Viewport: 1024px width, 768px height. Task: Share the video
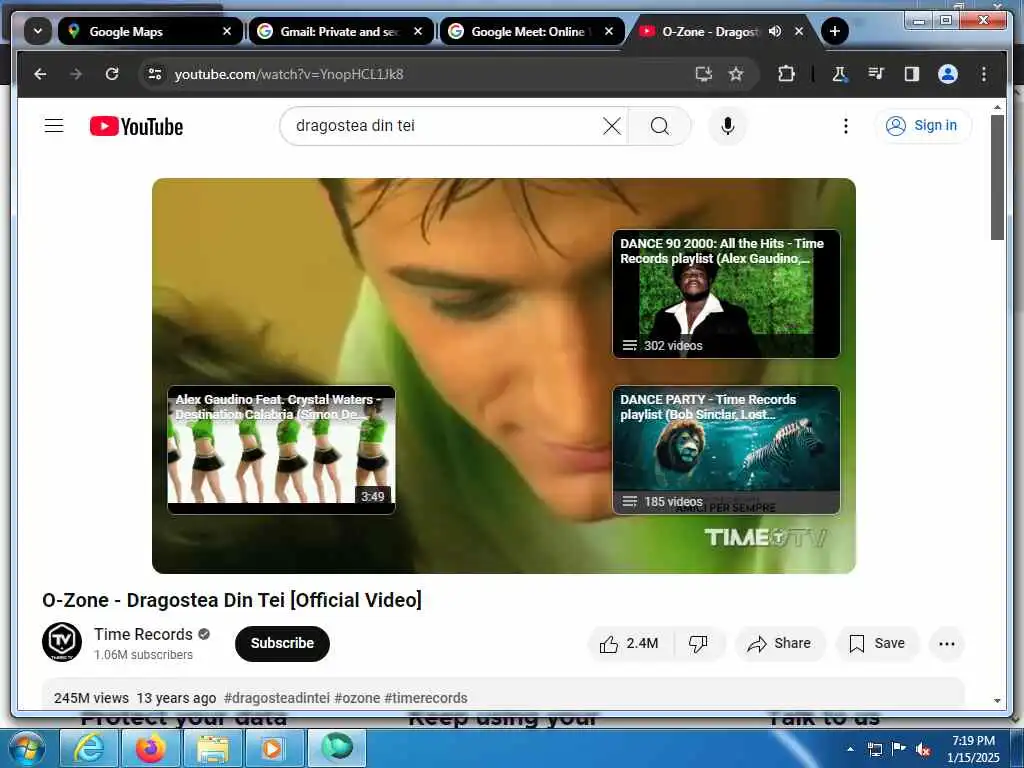pos(780,644)
